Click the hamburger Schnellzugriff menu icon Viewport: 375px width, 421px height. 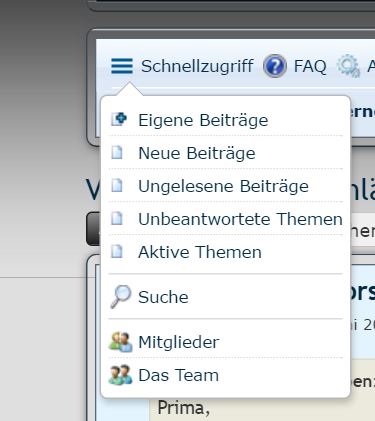pos(122,66)
